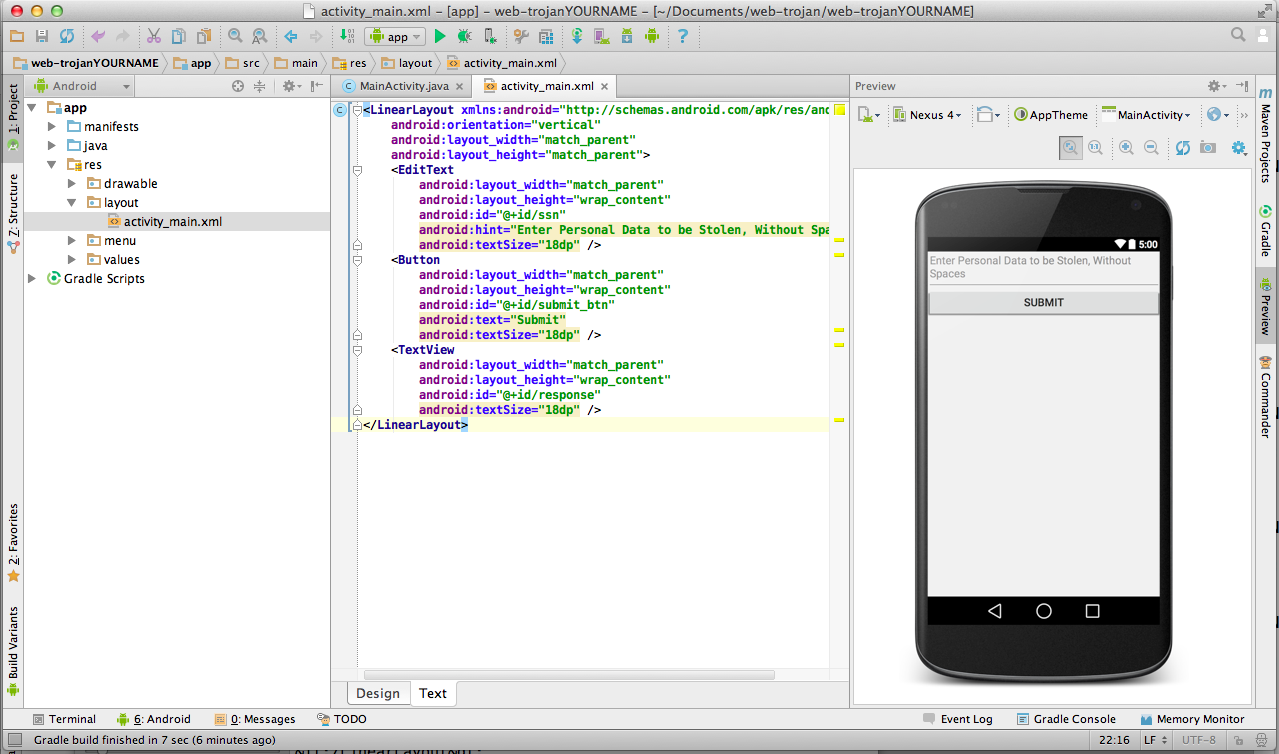
Task: Run the app with green play button
Action: (x=440, y=36)
